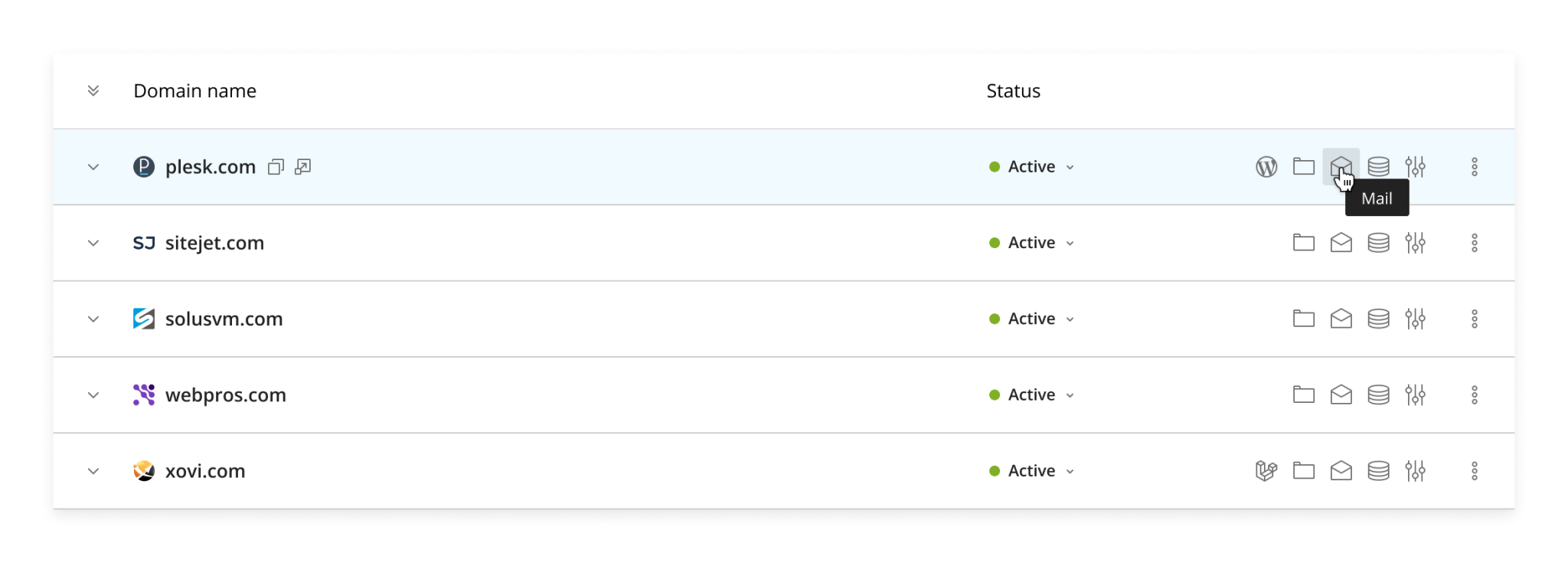The height and width of the screenshot is (563, 1568).
Task: Open Mail settings for plesk.com
Action: (1341, 166)
